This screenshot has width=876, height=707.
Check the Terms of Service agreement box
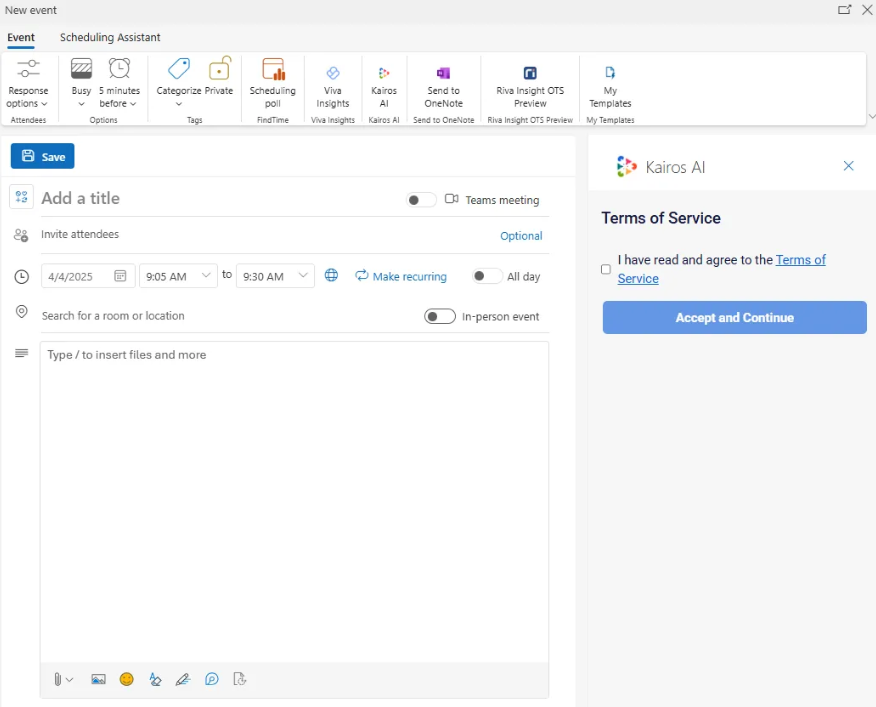coord(606,269)
